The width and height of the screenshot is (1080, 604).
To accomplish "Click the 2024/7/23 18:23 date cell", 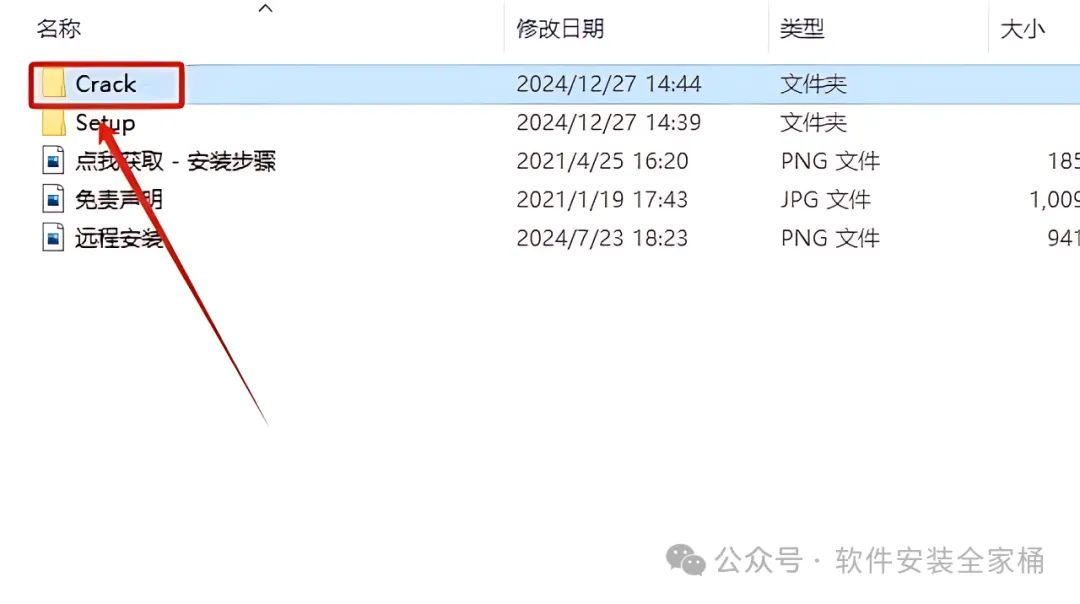I will pos(602,238).
